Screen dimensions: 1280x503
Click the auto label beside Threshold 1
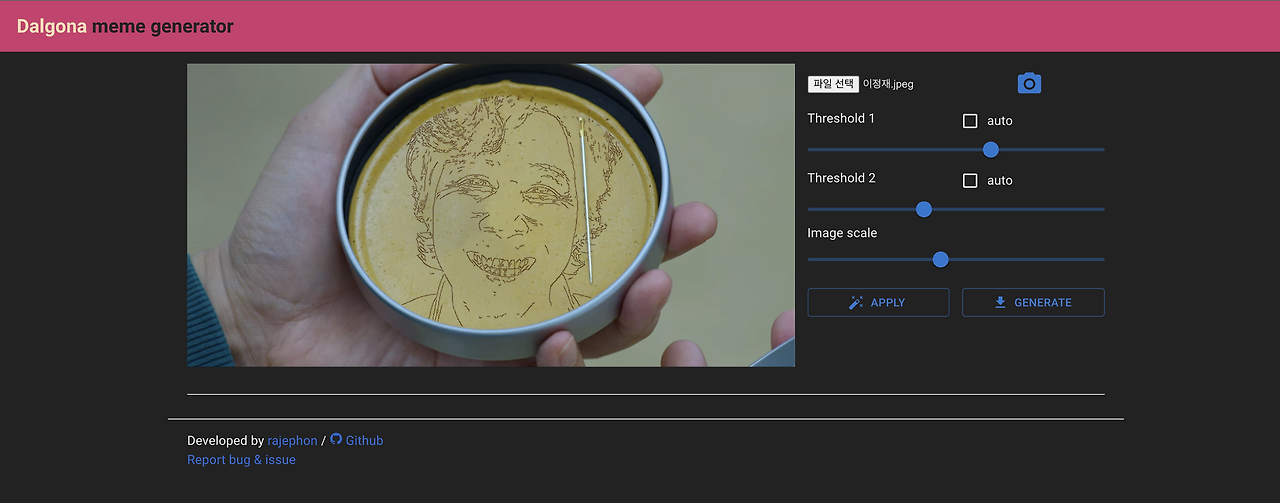coord(1000,121)
